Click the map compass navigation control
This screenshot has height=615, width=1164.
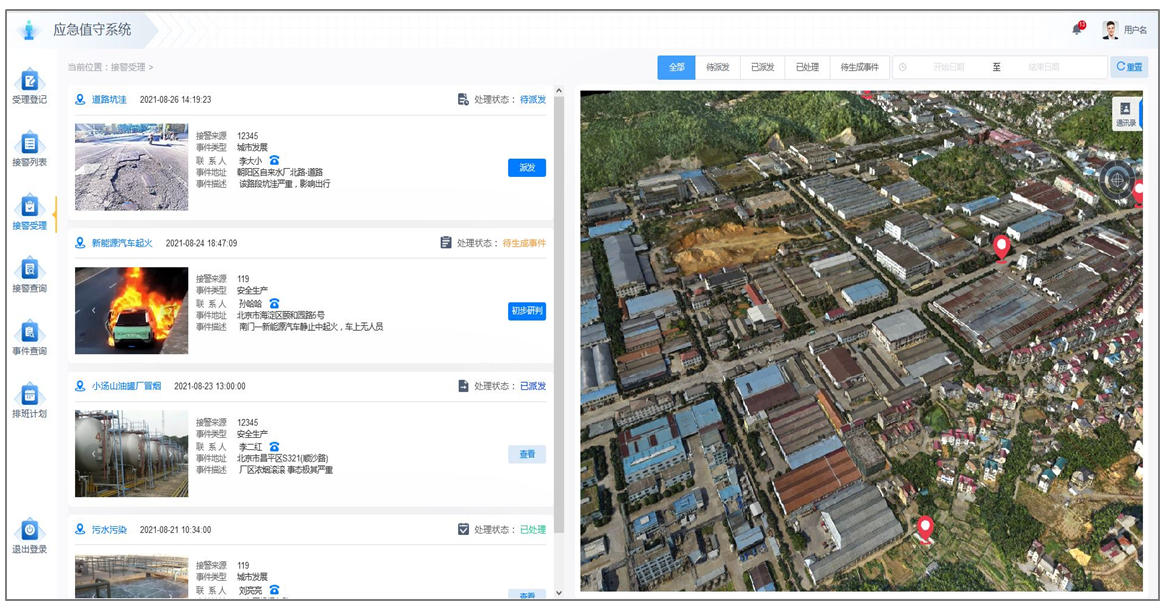[x=1116, y=180]
